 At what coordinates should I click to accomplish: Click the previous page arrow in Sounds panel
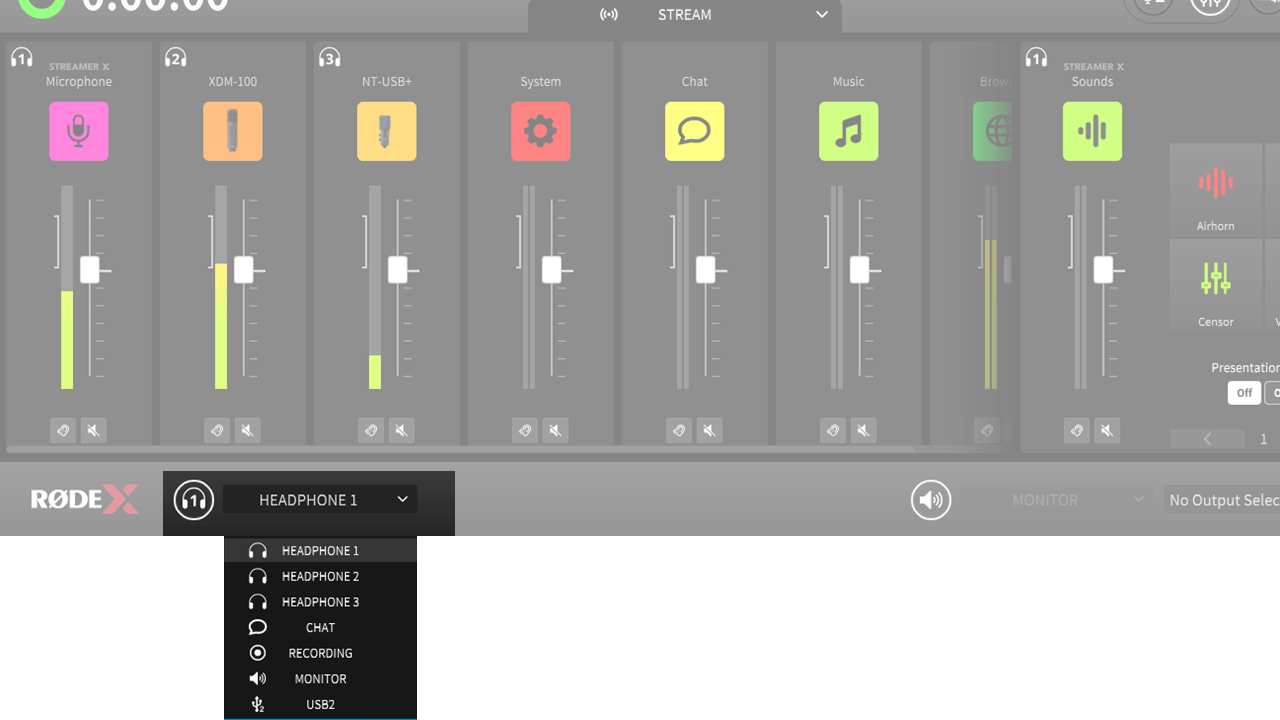coord(1207,438)
